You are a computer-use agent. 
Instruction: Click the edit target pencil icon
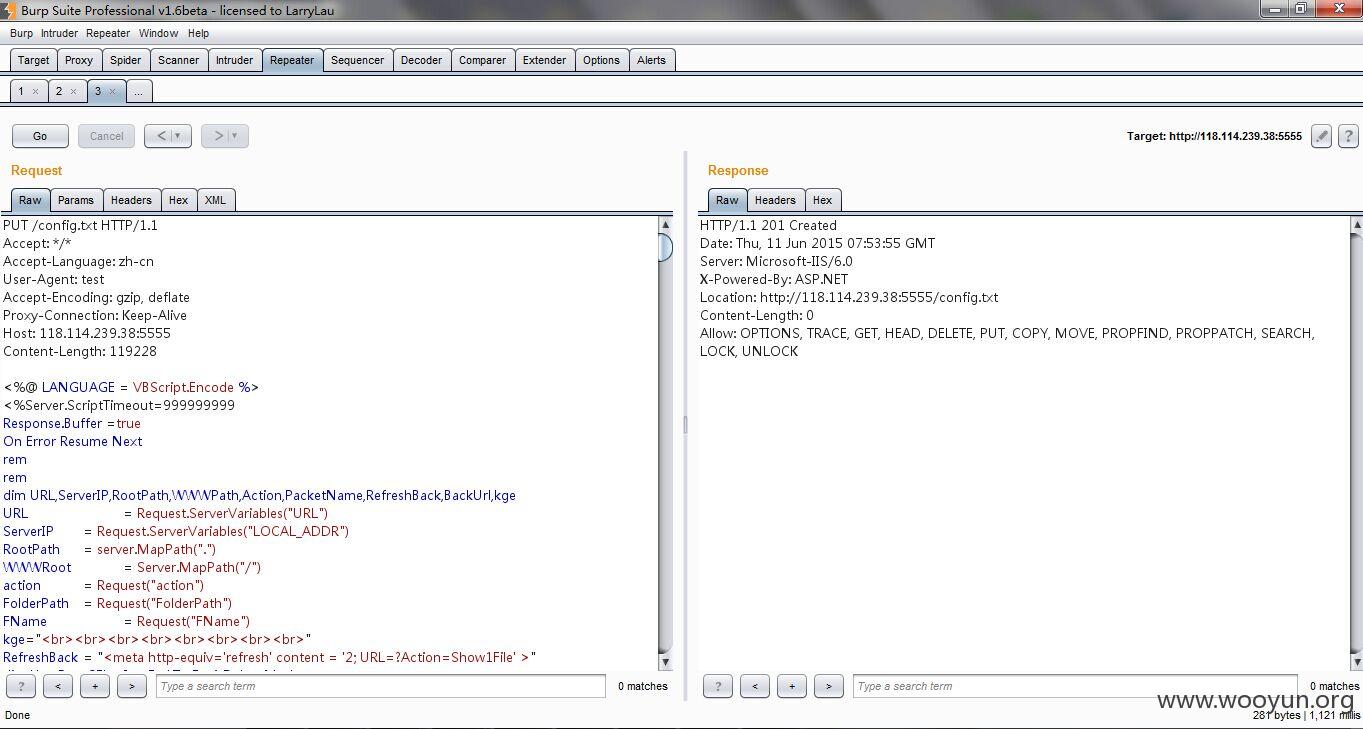point(1321,136)
